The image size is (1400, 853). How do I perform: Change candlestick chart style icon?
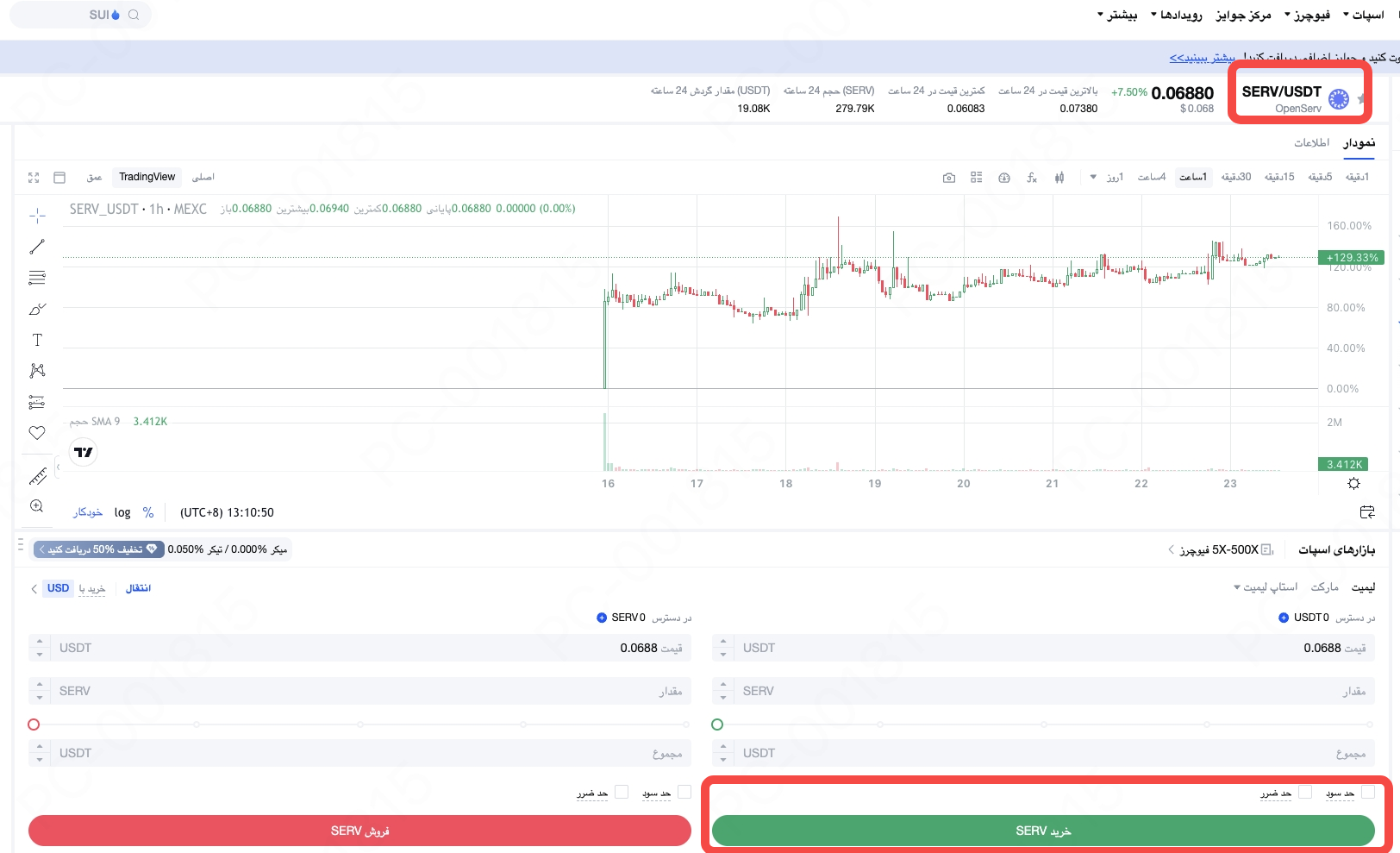point(1059,178)
